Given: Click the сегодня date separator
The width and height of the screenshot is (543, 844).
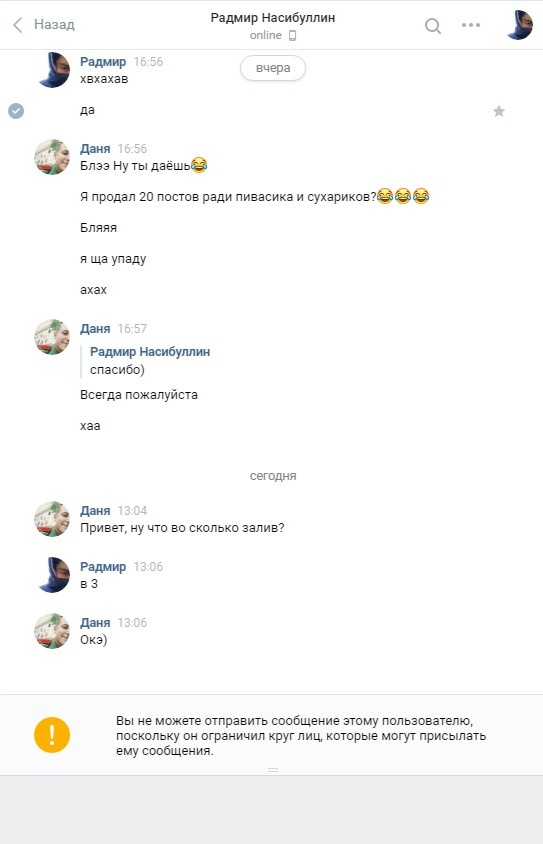Looking at the screenshot, I should point(273,476).
